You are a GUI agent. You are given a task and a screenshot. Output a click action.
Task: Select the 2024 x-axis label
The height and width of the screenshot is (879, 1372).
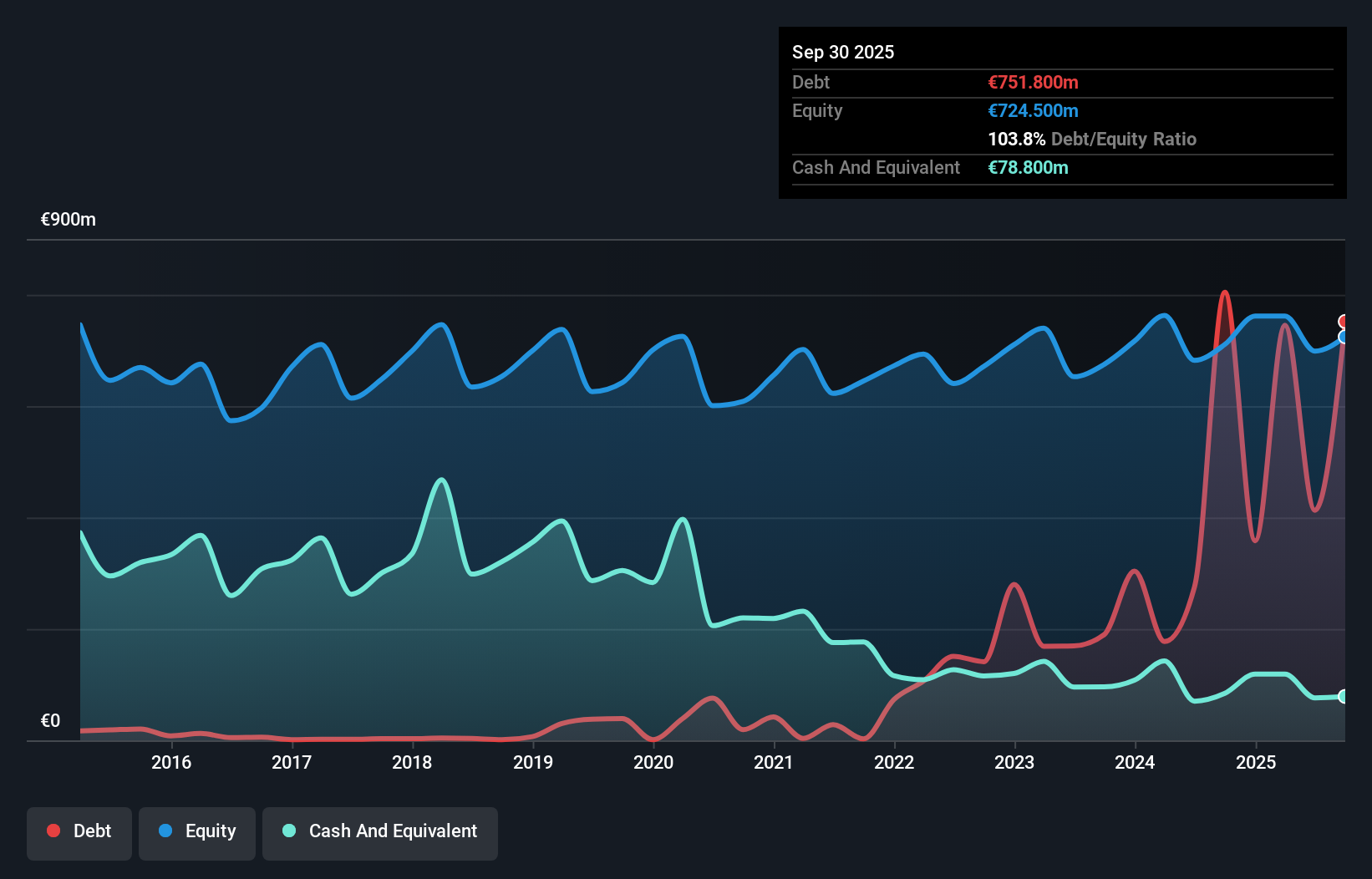tap(1135, 762)
